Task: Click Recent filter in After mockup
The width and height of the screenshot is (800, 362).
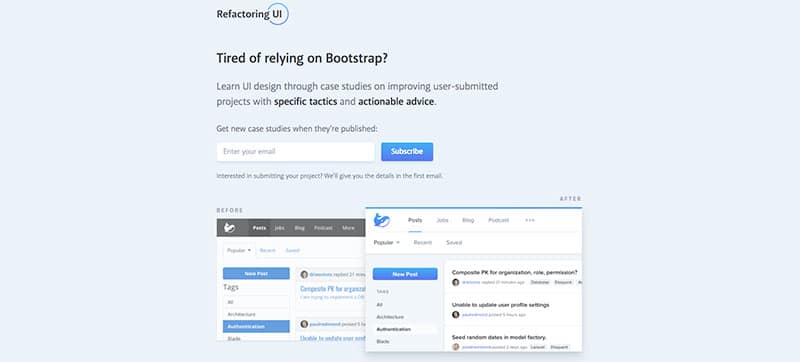Action: (x=422, y=243)
